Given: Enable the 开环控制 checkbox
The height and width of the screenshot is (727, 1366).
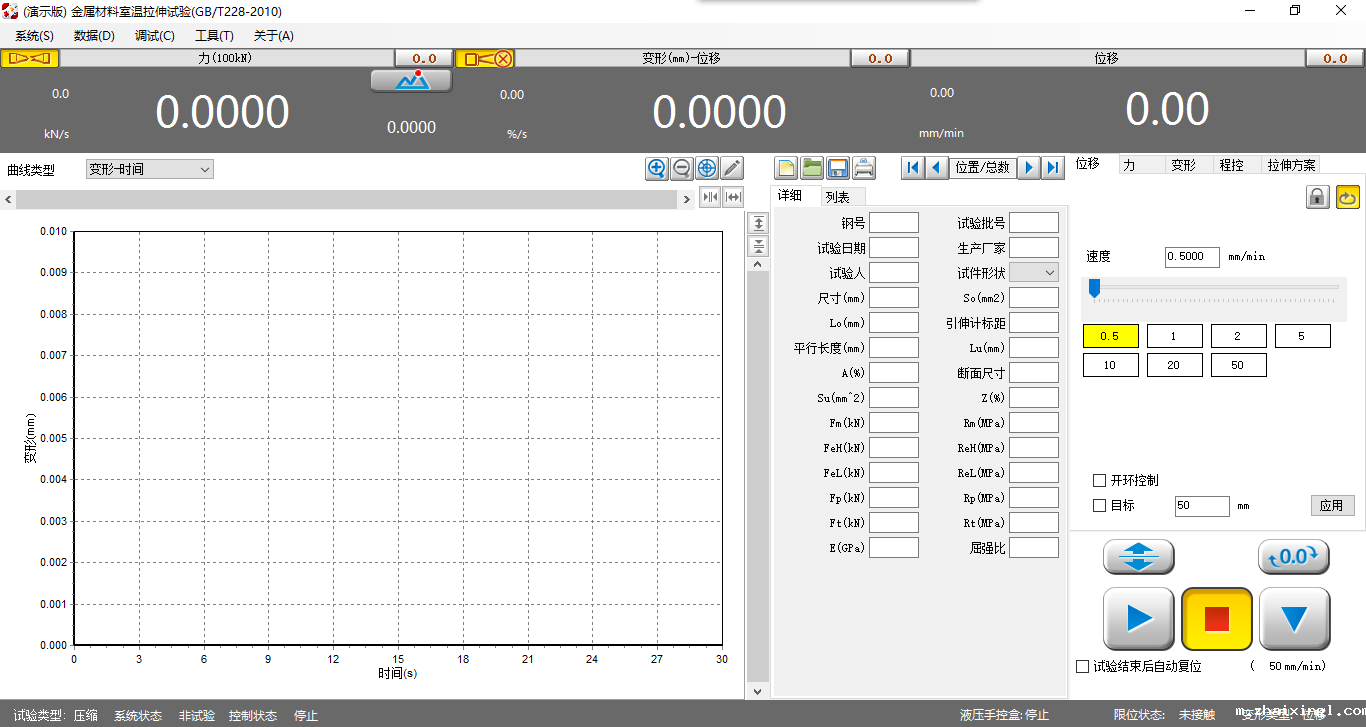Looking at the screenshot, I should click(1100, 481).
